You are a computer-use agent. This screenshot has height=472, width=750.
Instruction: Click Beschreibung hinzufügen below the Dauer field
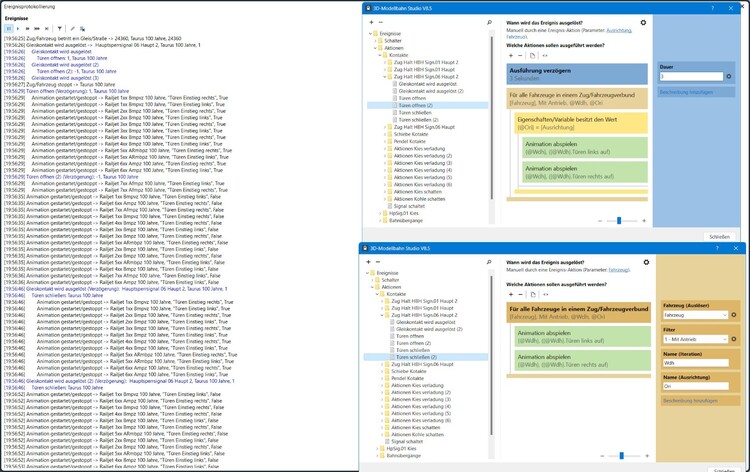pyautogui.click(x=687, y=92)
